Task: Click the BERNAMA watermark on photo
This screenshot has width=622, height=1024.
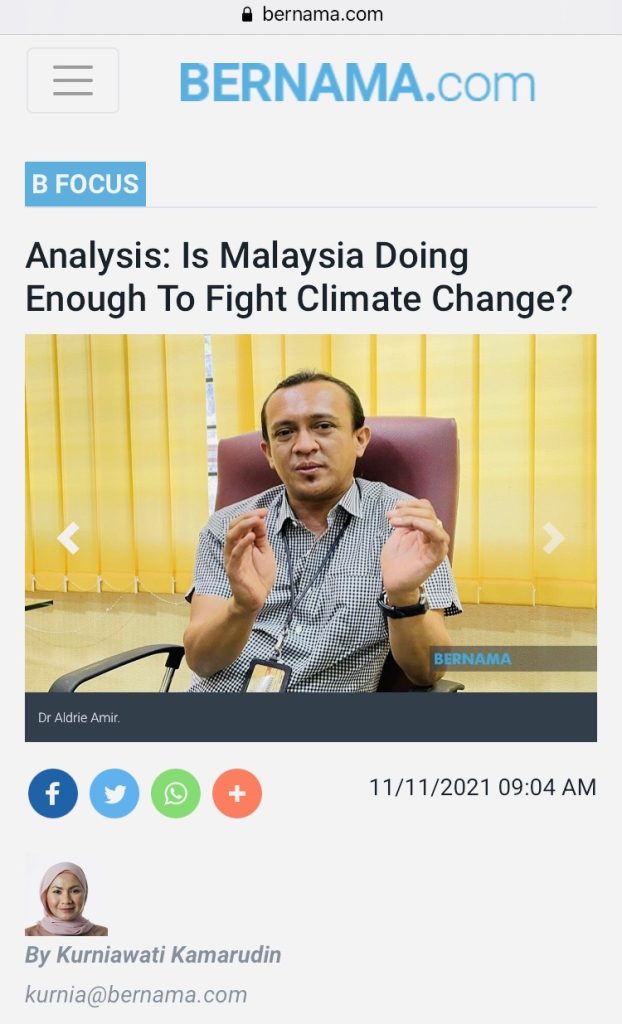Action: pos(472,659)
